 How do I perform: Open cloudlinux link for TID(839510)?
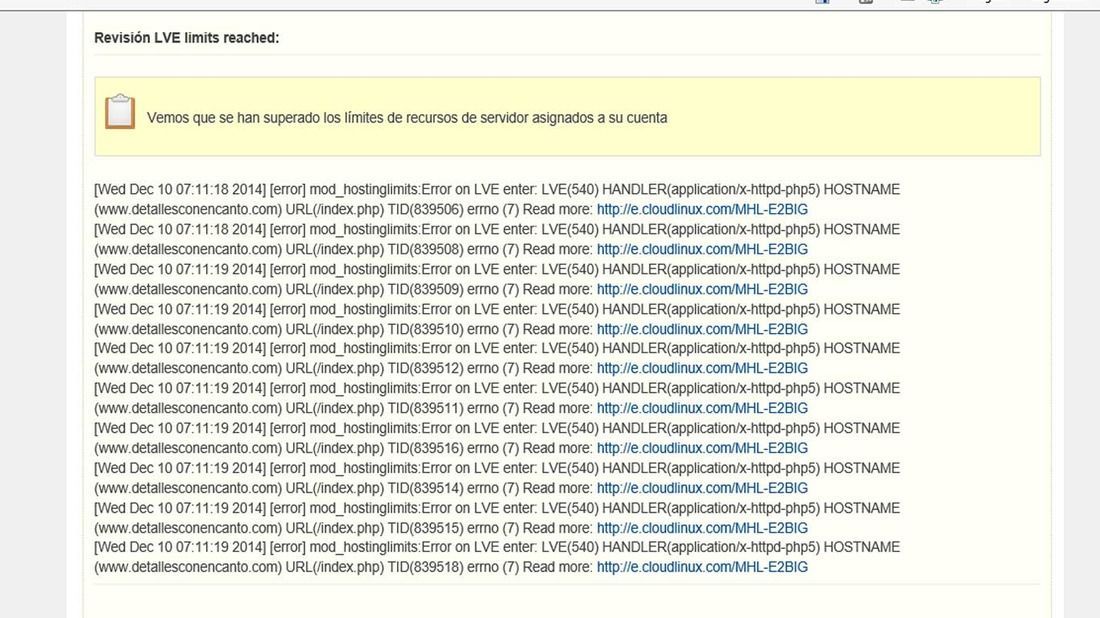(702, 329)
